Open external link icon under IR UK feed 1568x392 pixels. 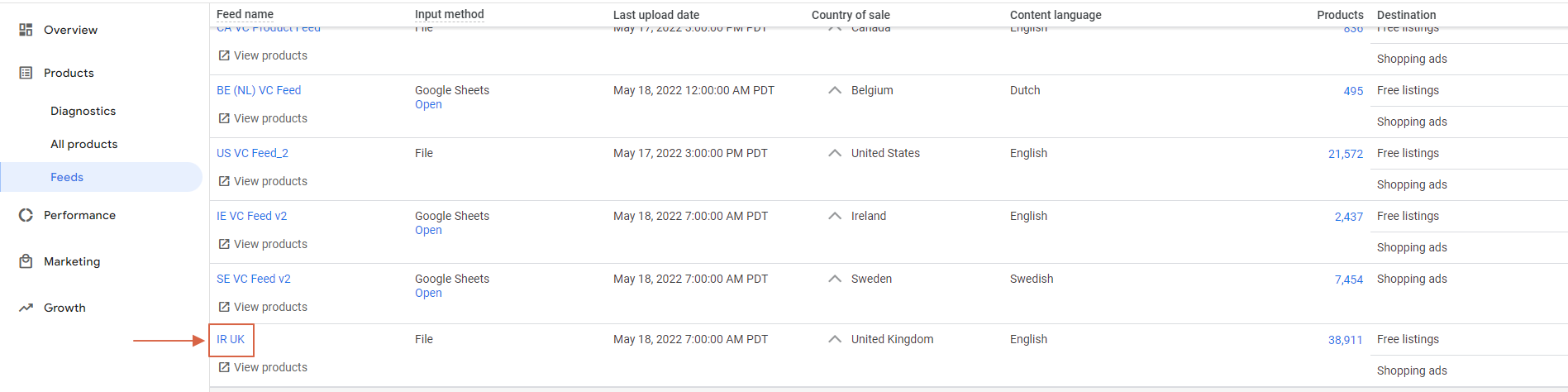(224, 367)
